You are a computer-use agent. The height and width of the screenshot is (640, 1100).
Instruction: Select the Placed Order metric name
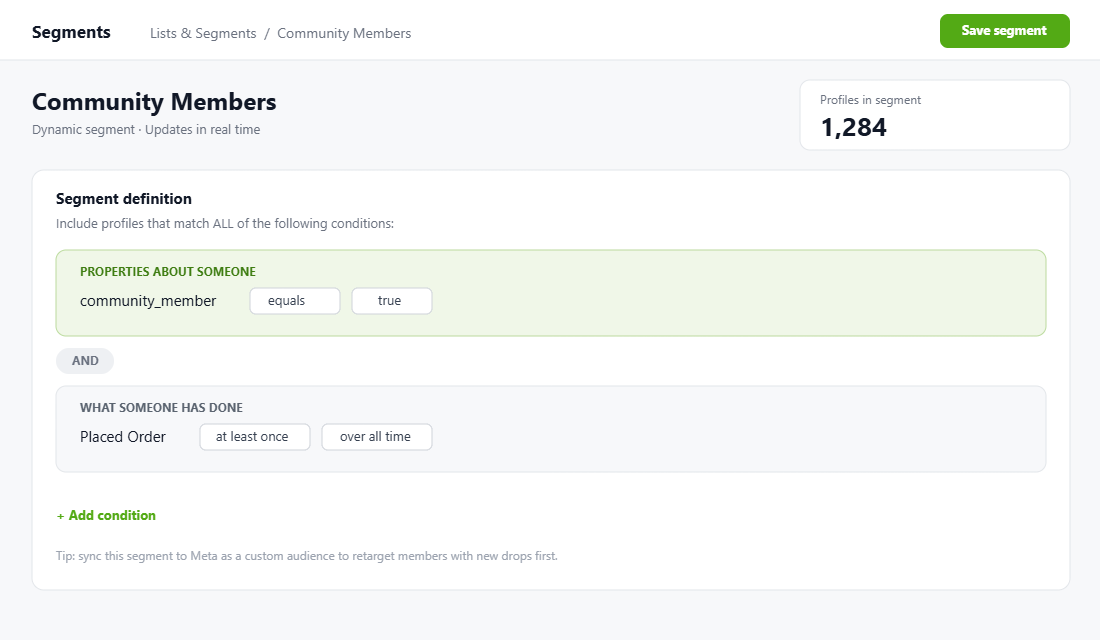point(123,437)
